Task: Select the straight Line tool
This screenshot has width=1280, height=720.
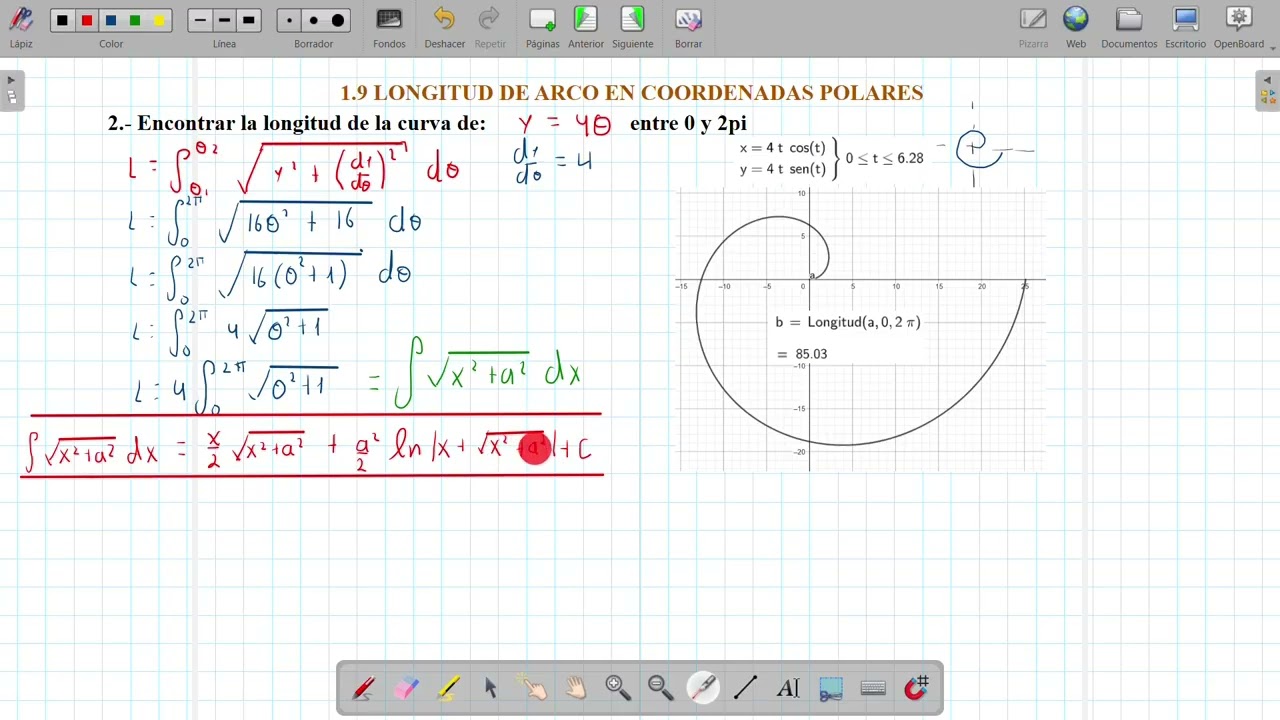Action: pyautogui.click(x=745, y=688)
